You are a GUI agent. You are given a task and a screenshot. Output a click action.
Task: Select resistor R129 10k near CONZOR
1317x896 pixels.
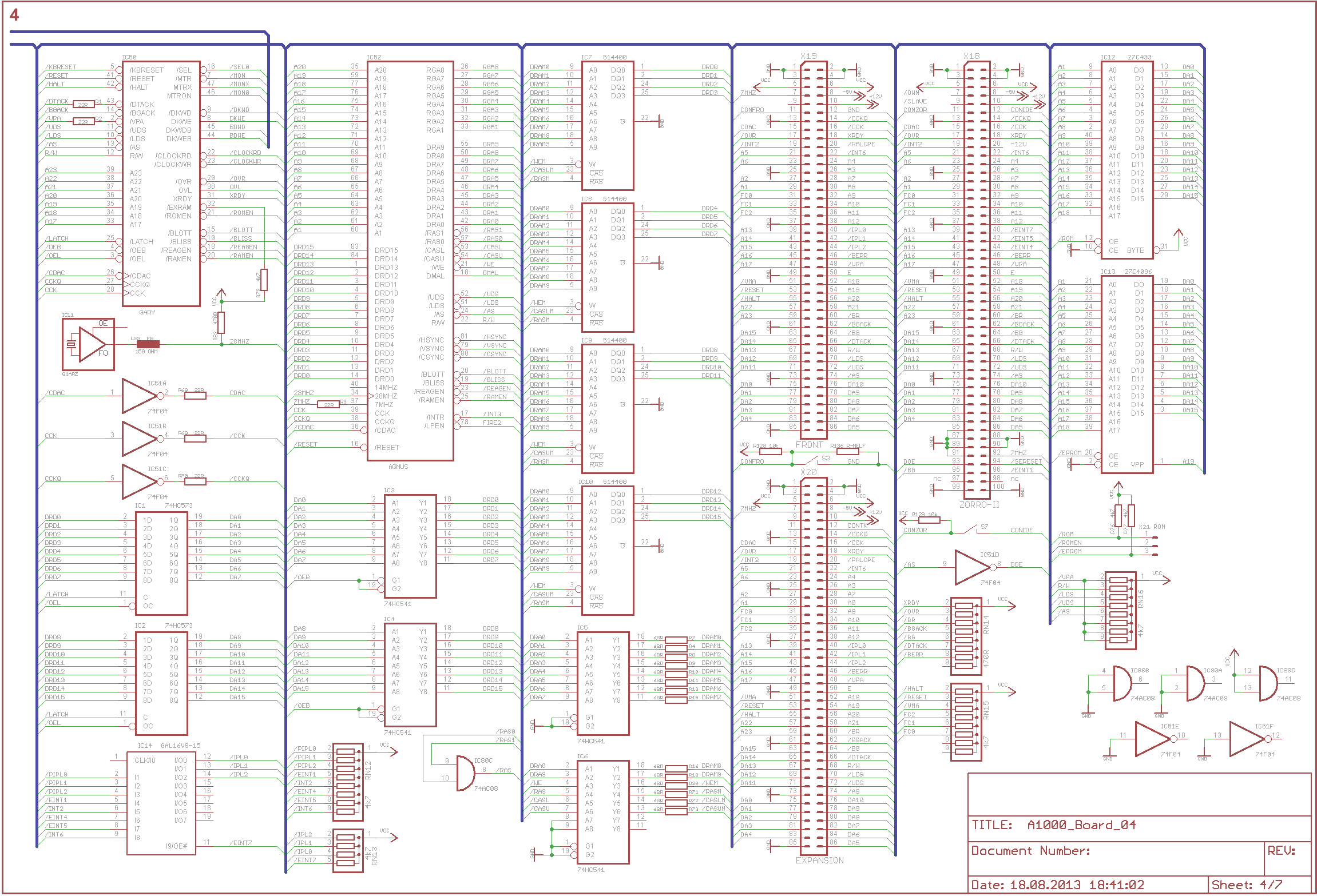pyautogui.click(x=929, y=520)
